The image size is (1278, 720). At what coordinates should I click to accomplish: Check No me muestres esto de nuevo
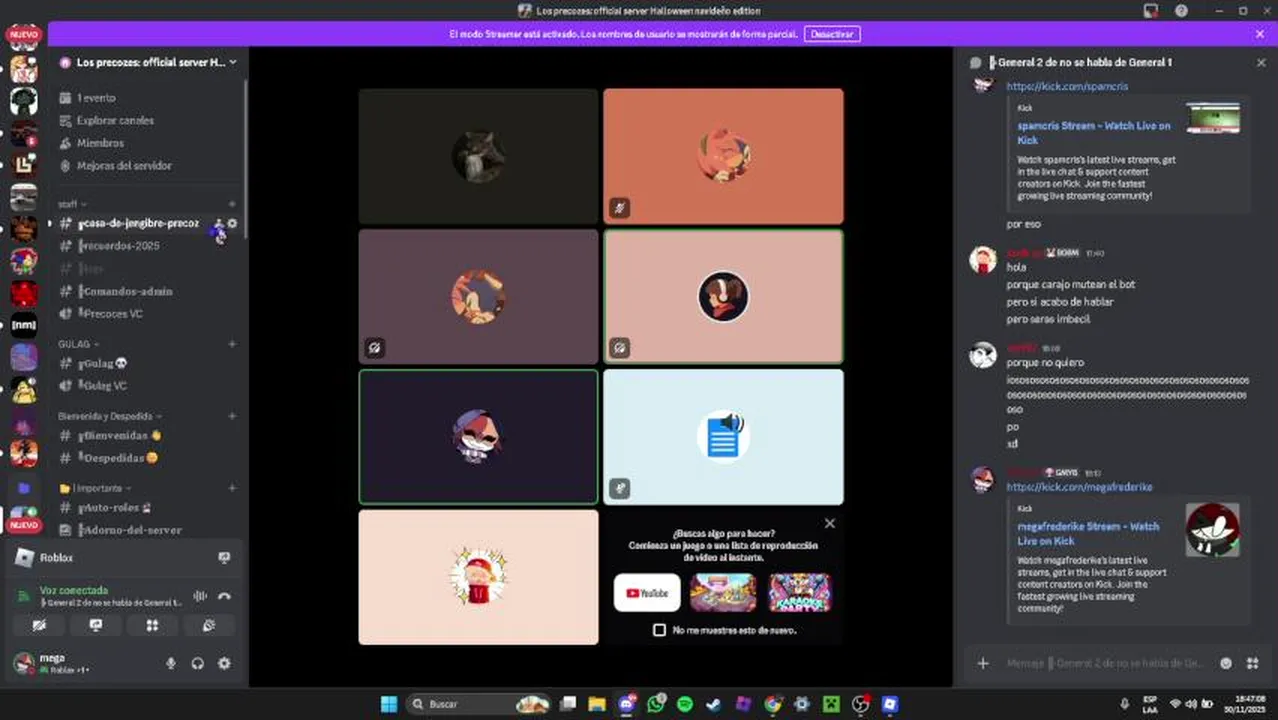(659, 630)
